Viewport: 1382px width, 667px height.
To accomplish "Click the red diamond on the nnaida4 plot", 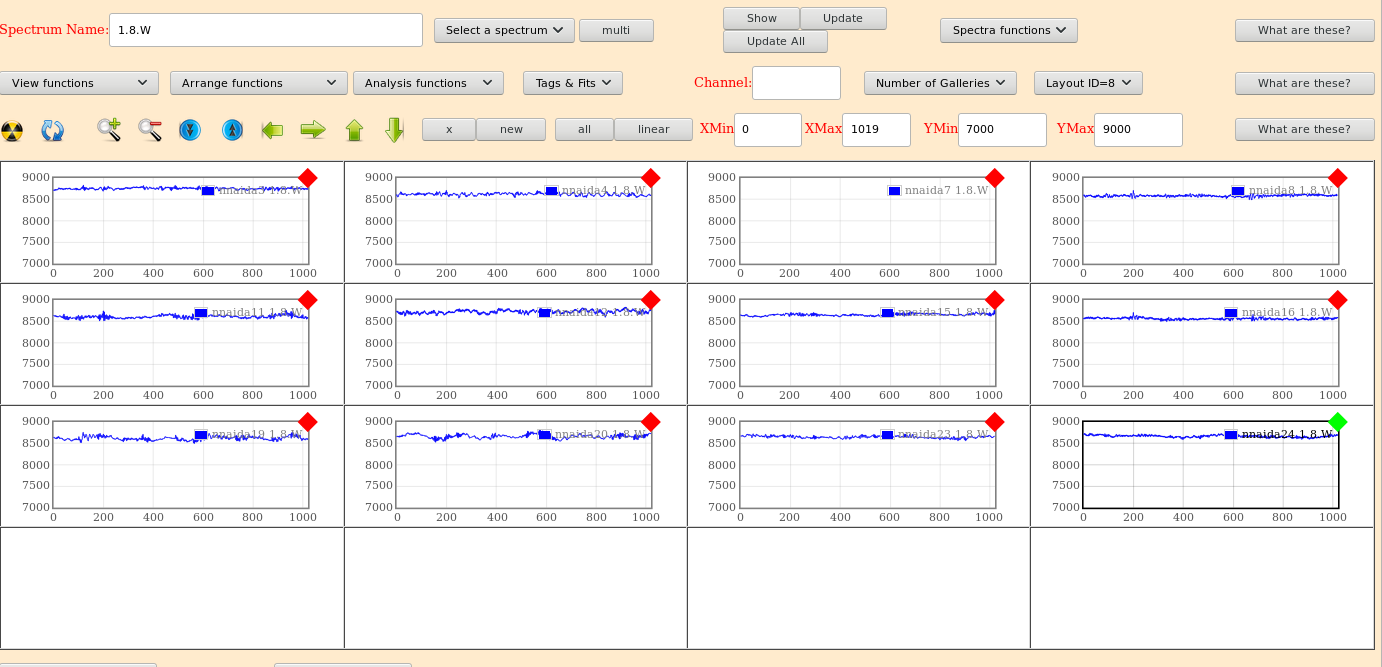I will pos(651,178).
